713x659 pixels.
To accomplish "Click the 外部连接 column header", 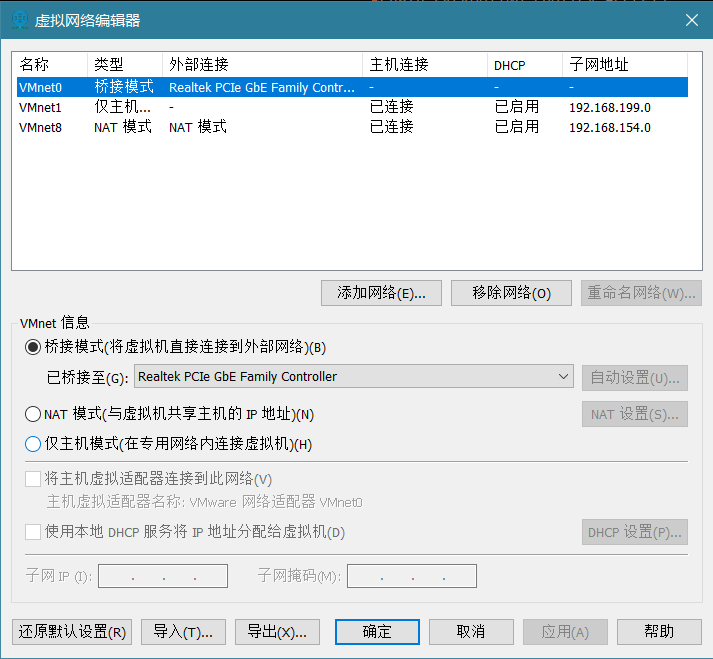I will [262, 65].
